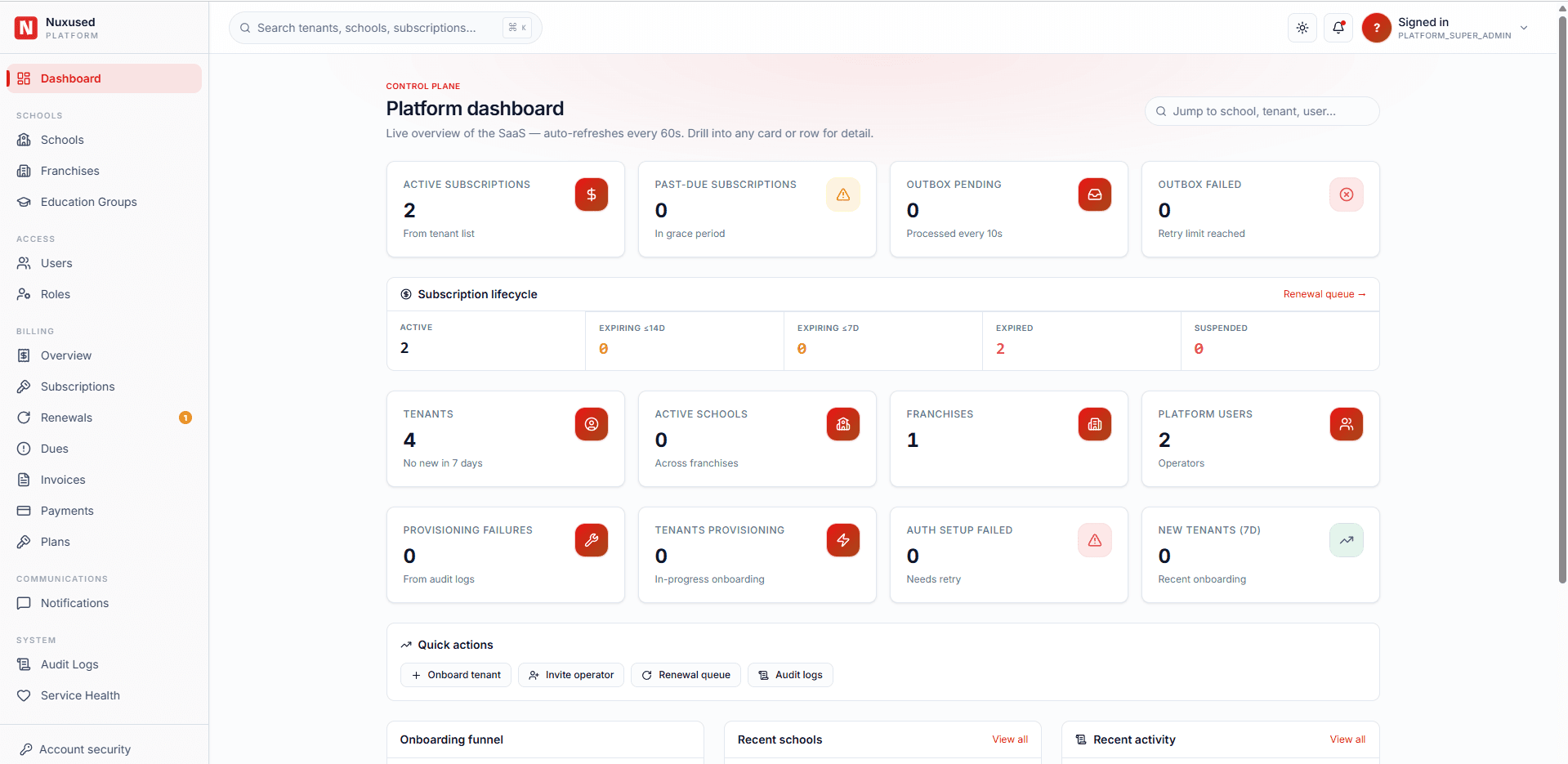Viewport: 1568px width, 764px height.
Task: Click the Payments card icon in sidebar
Action: [24, 511]
